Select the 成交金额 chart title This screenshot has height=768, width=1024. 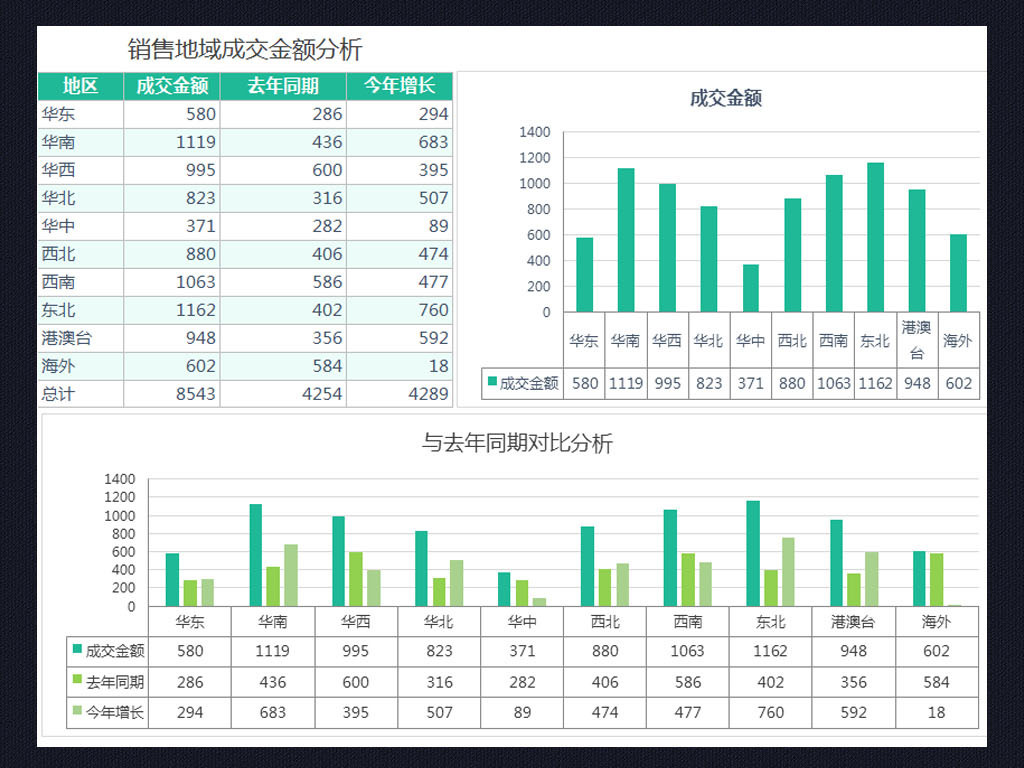click(x=726, y=99)
